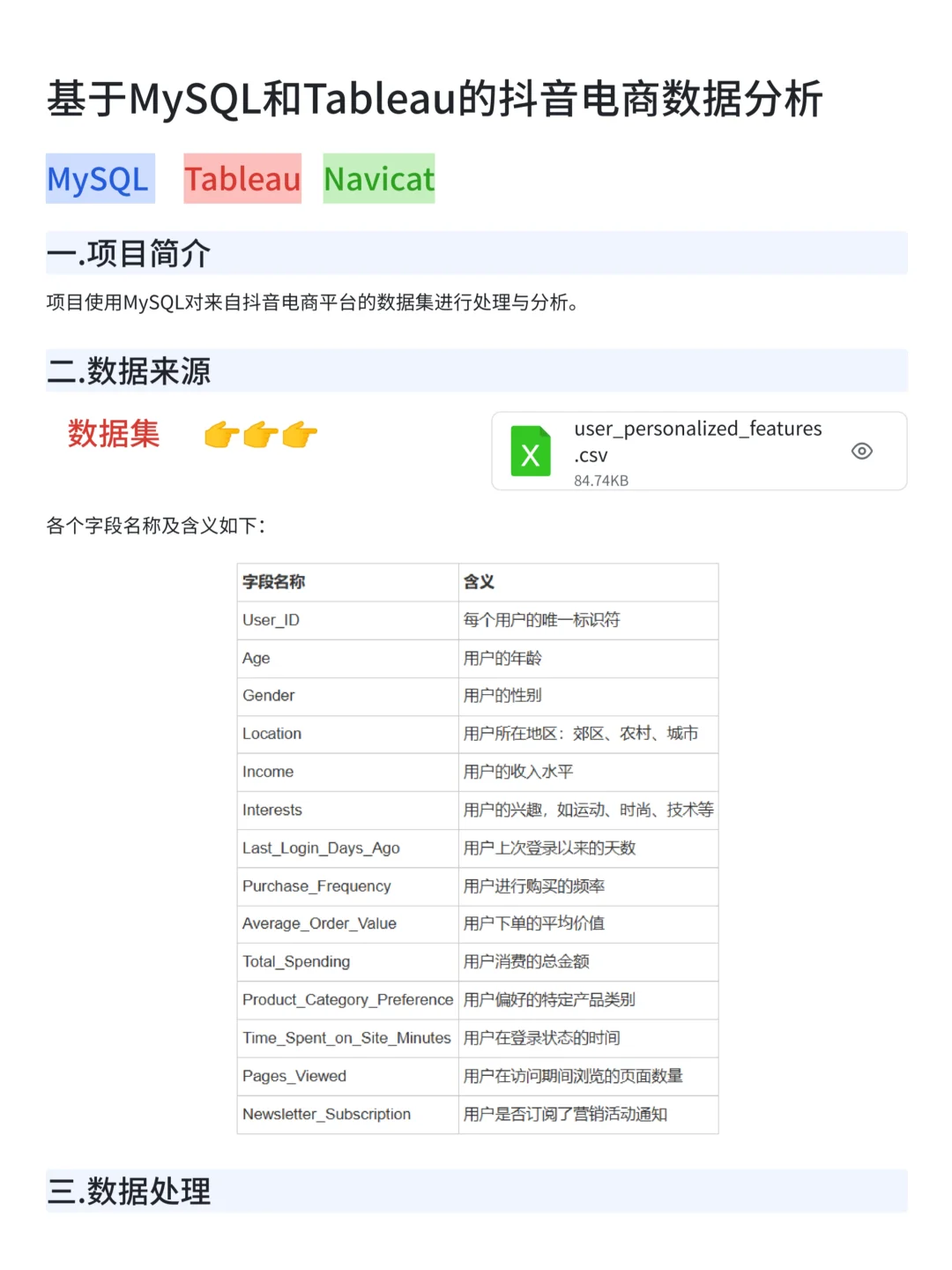Click the 用户的年龄 cell
The width and height of the screenshot is (952, 1270).
click(x=588, y=658)
